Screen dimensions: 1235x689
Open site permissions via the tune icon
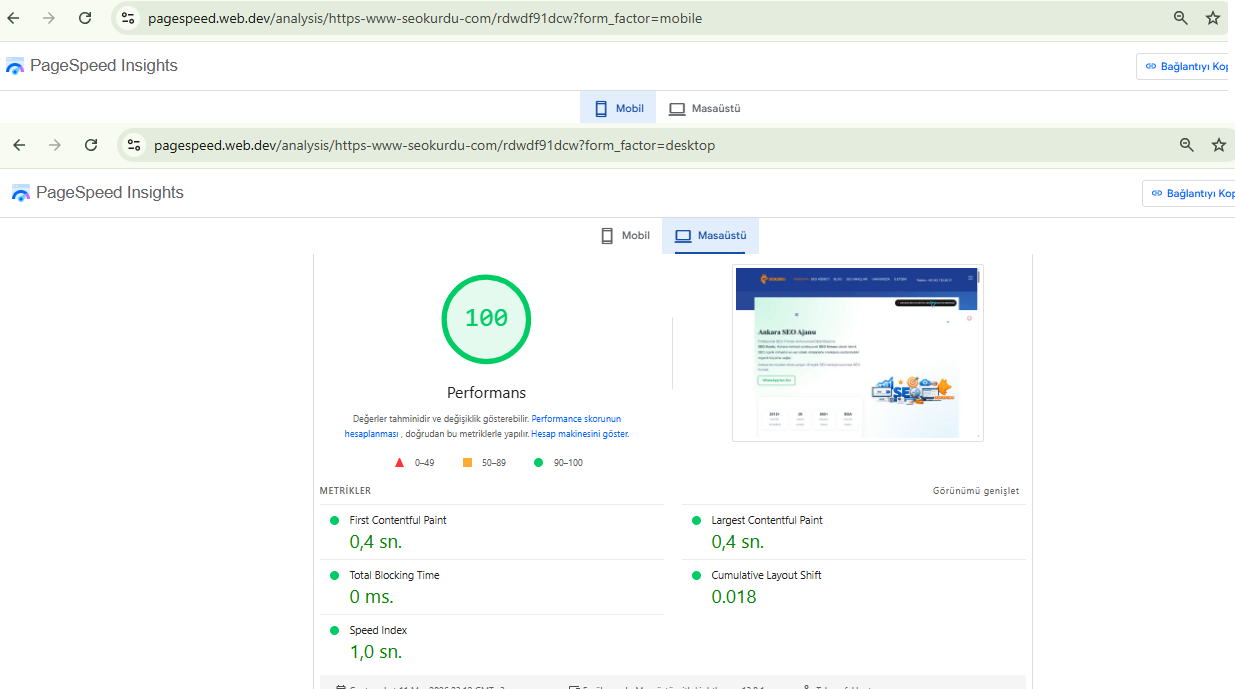pyautogui.click(x=134, y=145)
